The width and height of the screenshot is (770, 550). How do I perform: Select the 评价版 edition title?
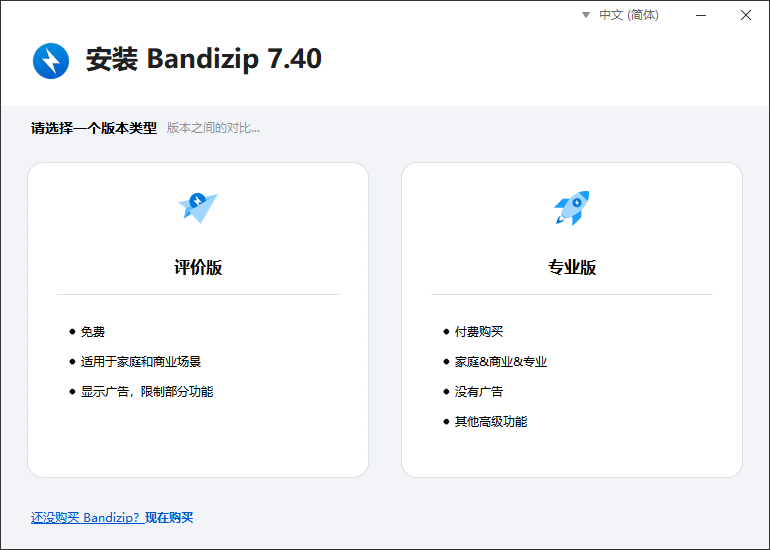click(x=198, y=268)
